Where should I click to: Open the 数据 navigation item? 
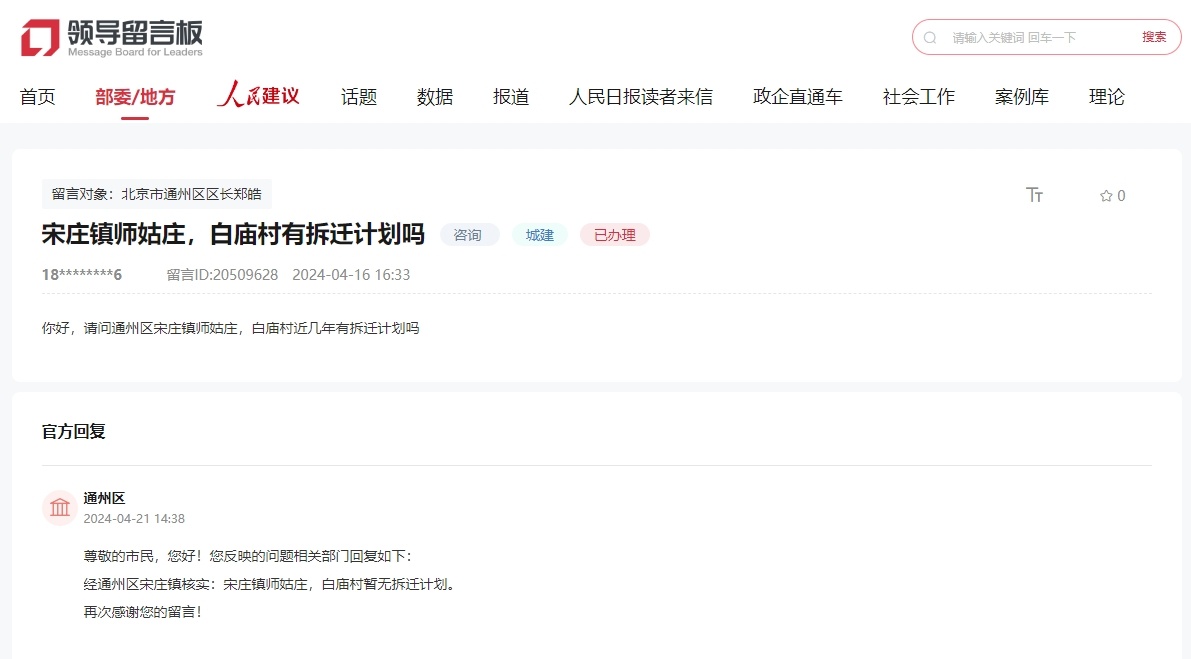[435, 97]
